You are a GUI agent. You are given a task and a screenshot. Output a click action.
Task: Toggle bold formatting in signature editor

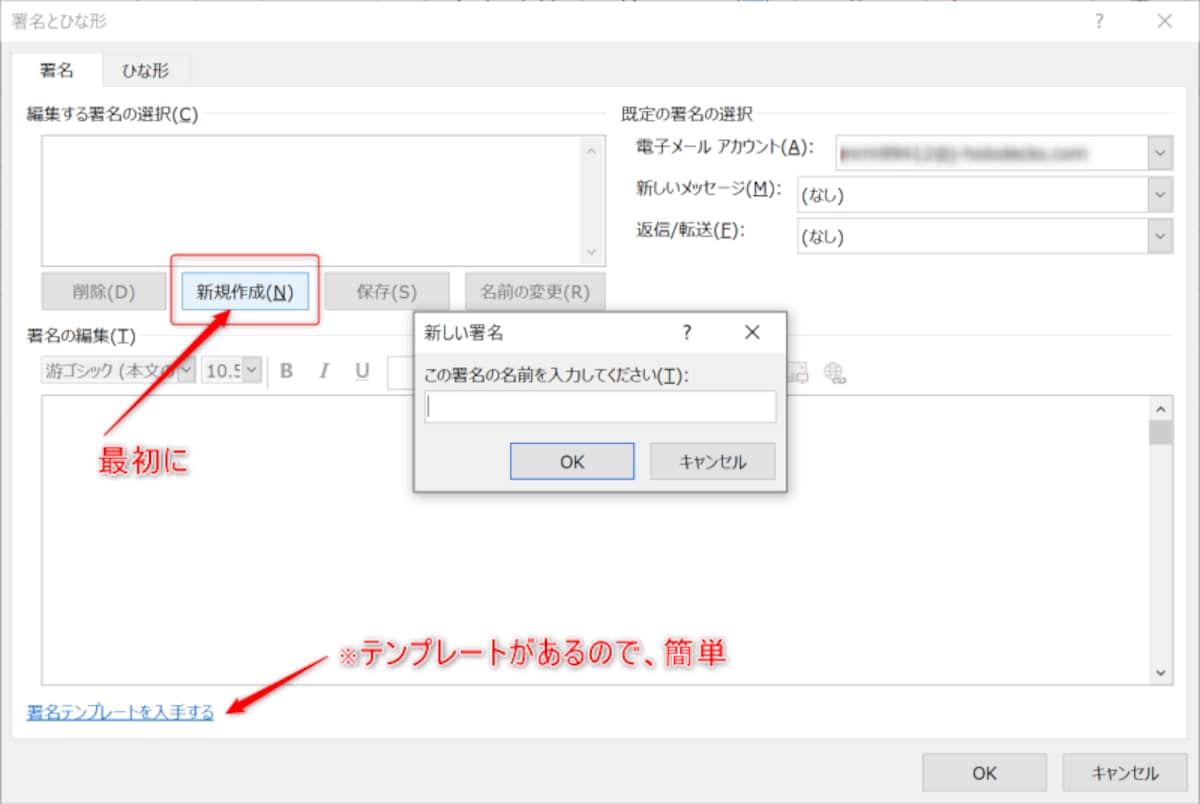287,371
